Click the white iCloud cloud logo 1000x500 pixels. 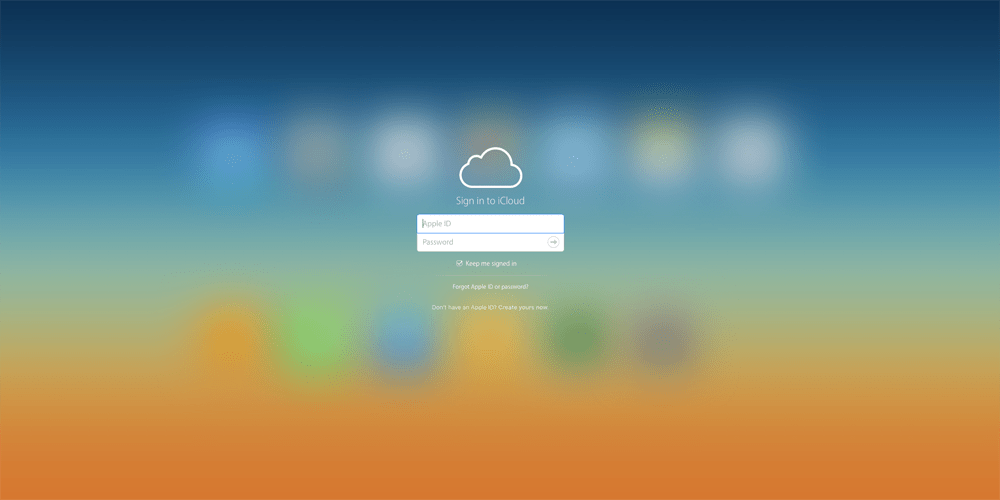490,168
